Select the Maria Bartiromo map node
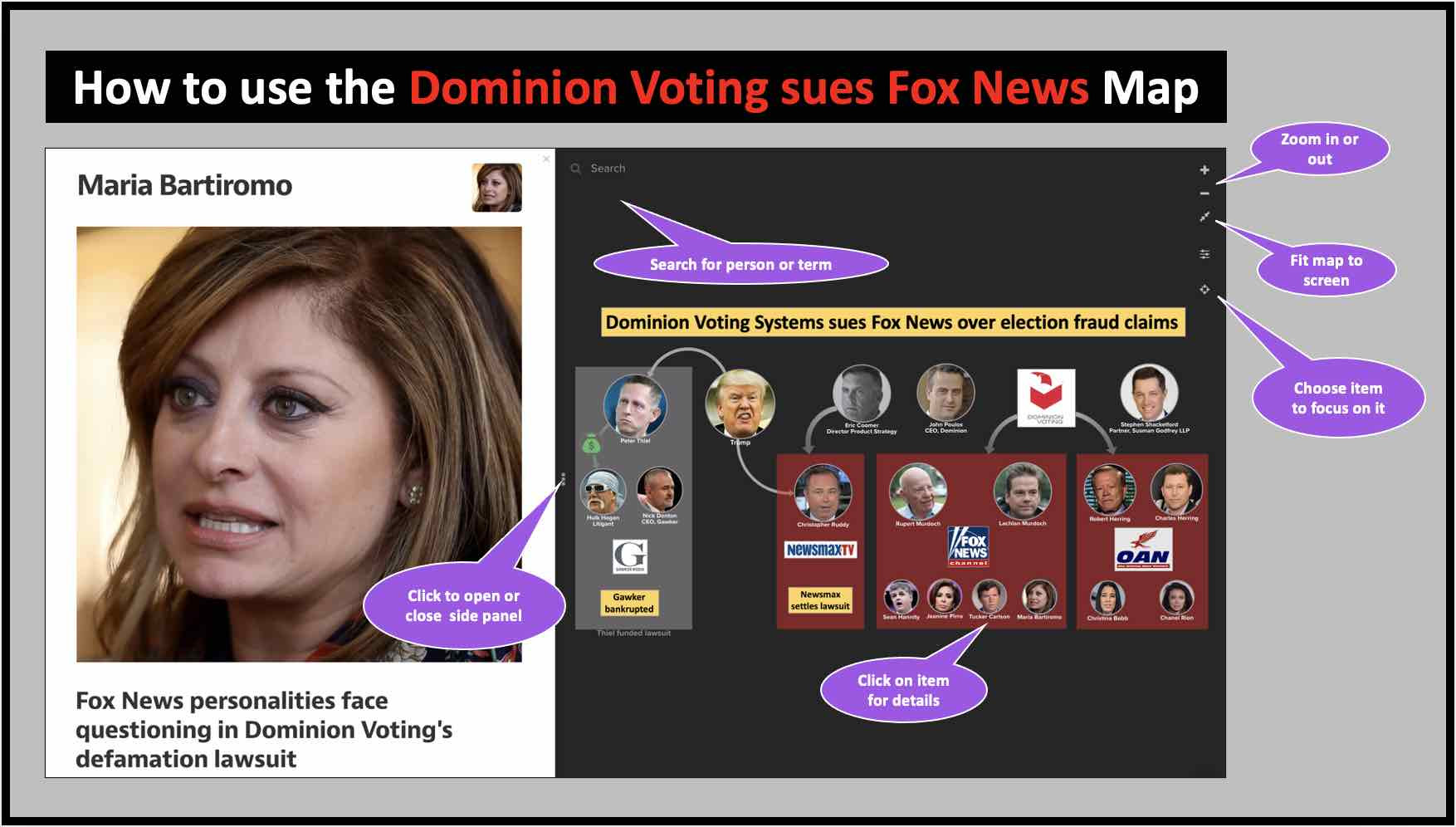The width and height of the screenshot is (1456, 827). click(x=1038, y=597)
